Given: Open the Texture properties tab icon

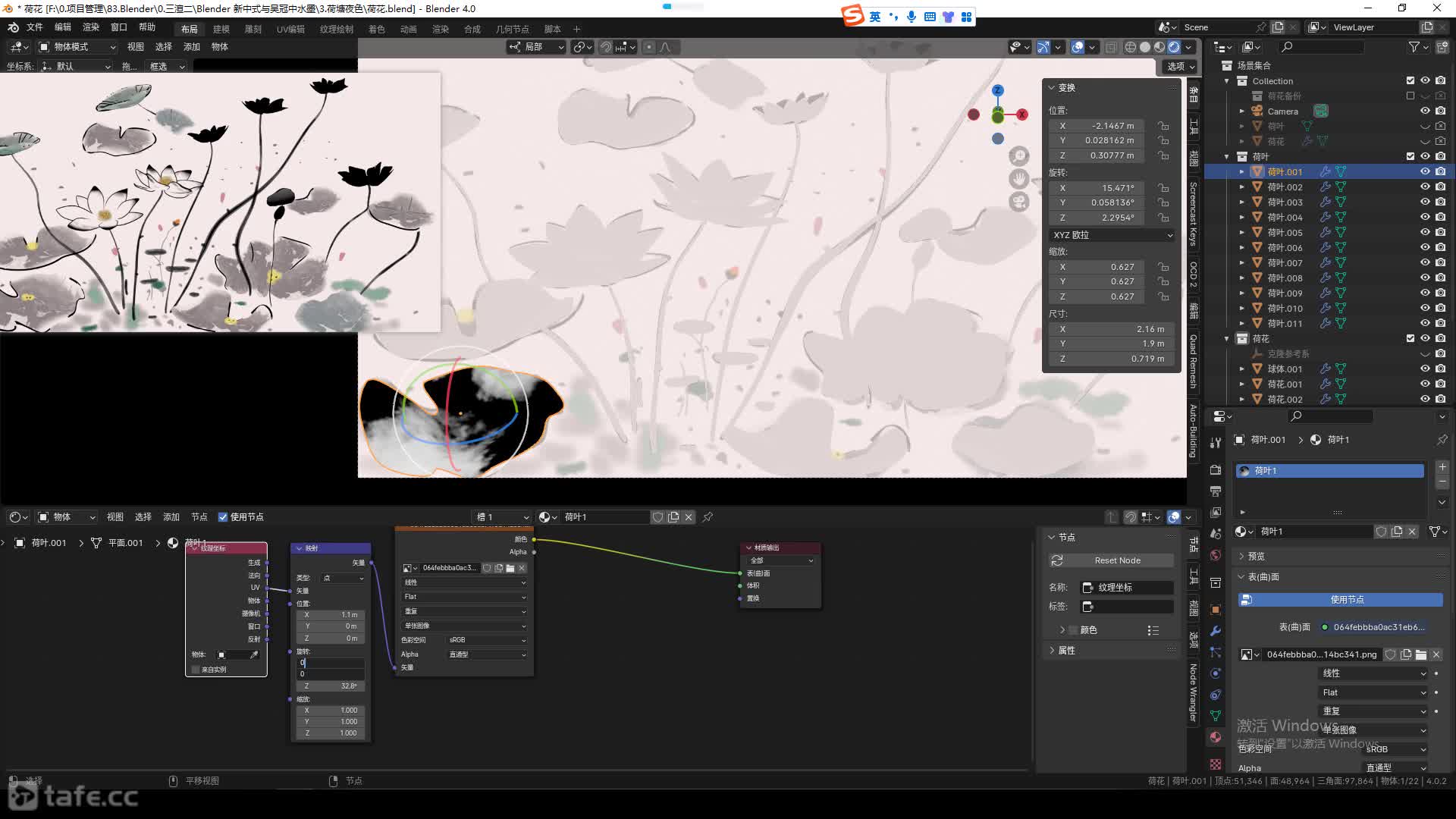Looking at the screenshot, I should coord(1216,764).
